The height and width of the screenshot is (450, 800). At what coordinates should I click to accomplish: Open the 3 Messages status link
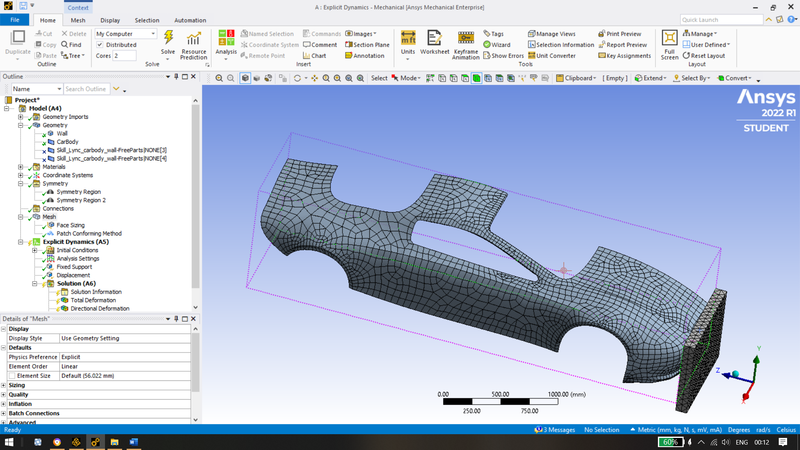[x=555, y=430]
